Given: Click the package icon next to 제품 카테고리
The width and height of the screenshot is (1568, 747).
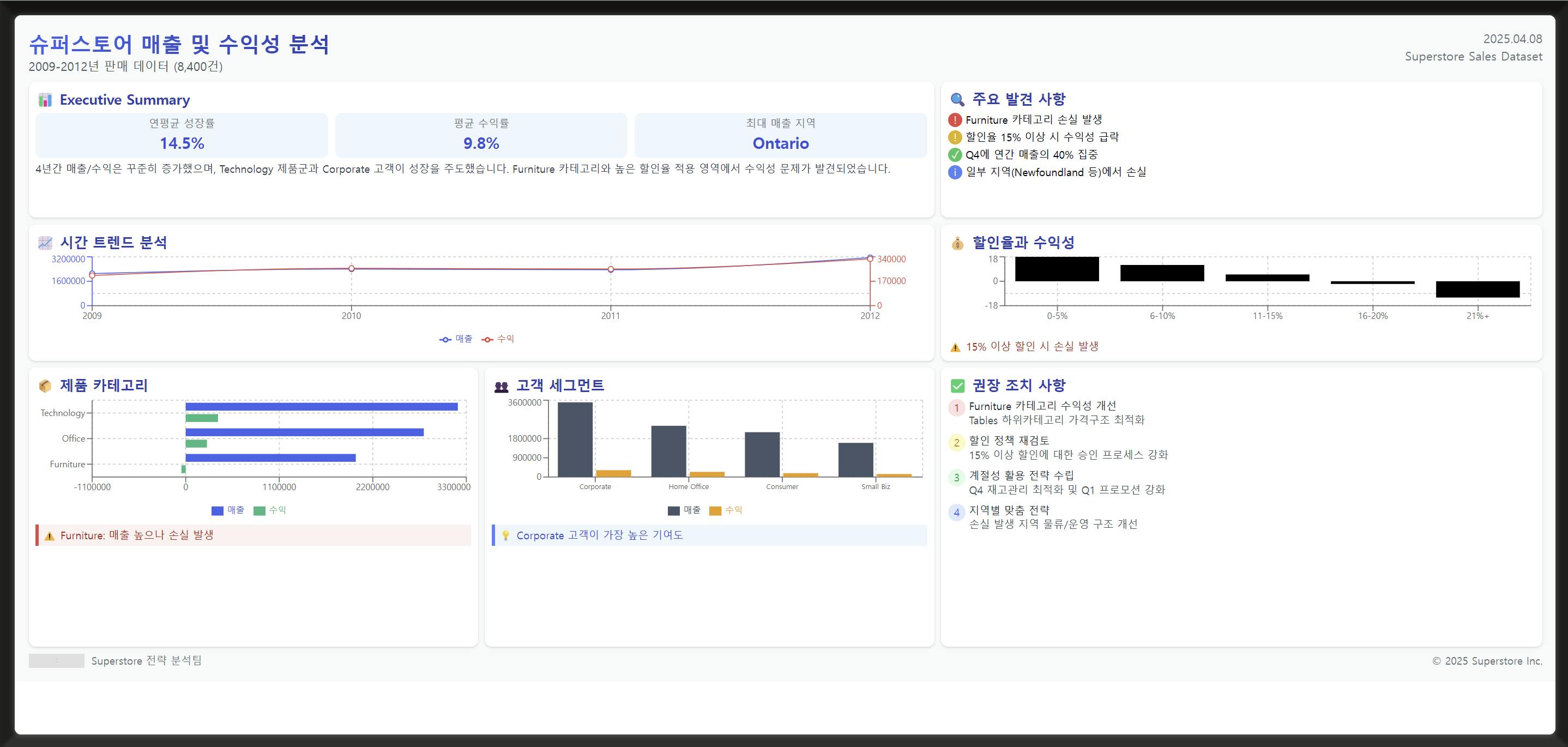Looking at the screenshot, I should (x=45, y=386).
